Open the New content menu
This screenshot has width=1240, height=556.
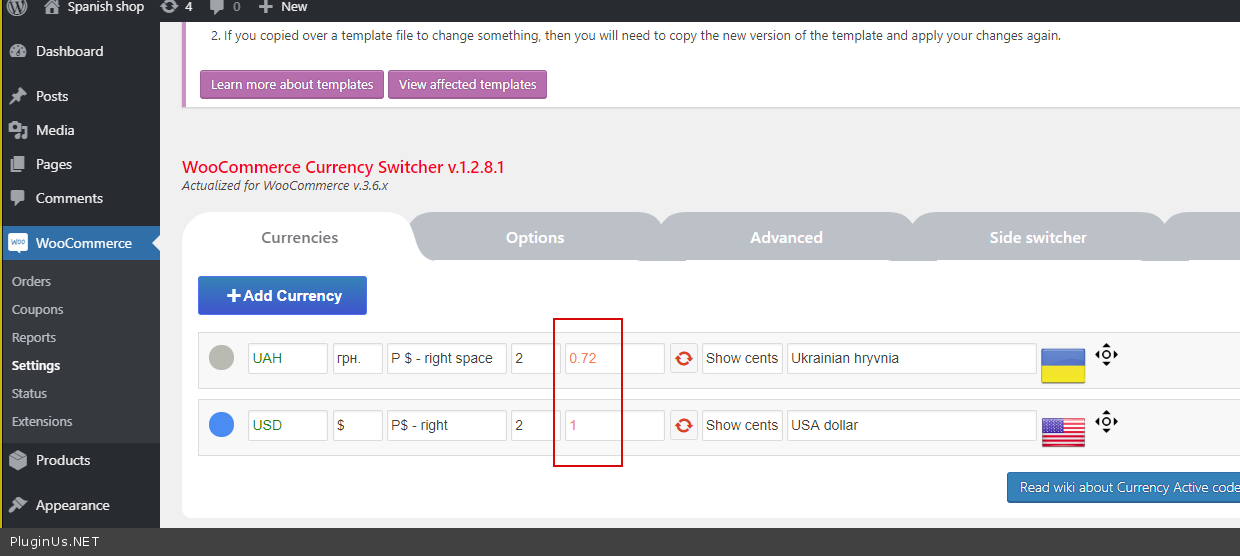point(283,7)
